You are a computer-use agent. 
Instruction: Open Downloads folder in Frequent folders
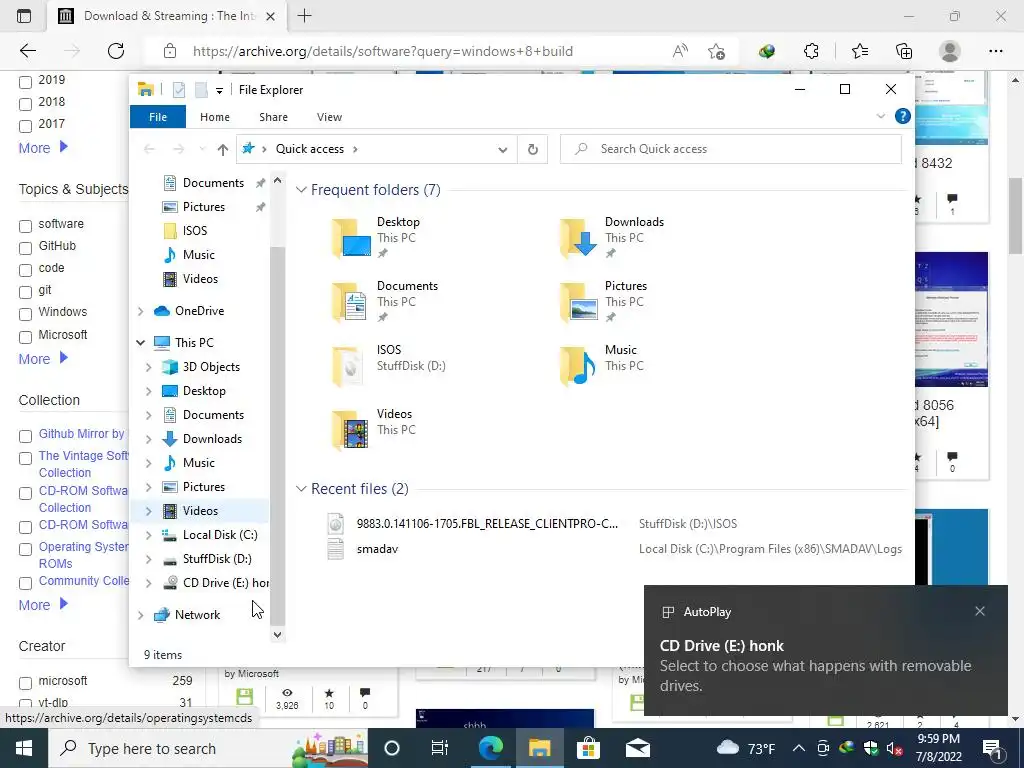(611, 238)
